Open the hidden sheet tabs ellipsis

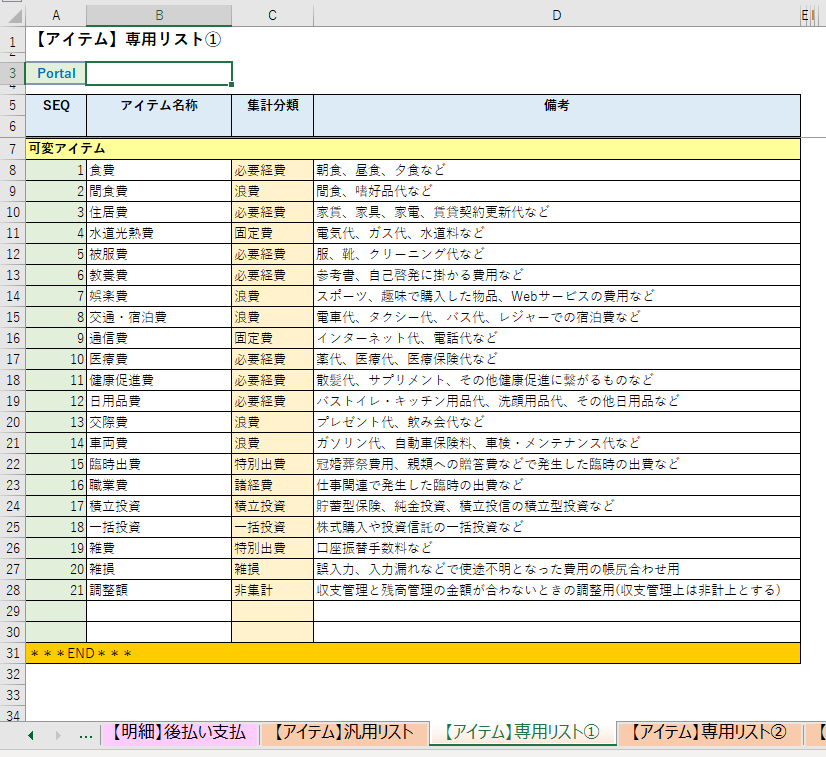pyautogui.click(x=85, y=735)
